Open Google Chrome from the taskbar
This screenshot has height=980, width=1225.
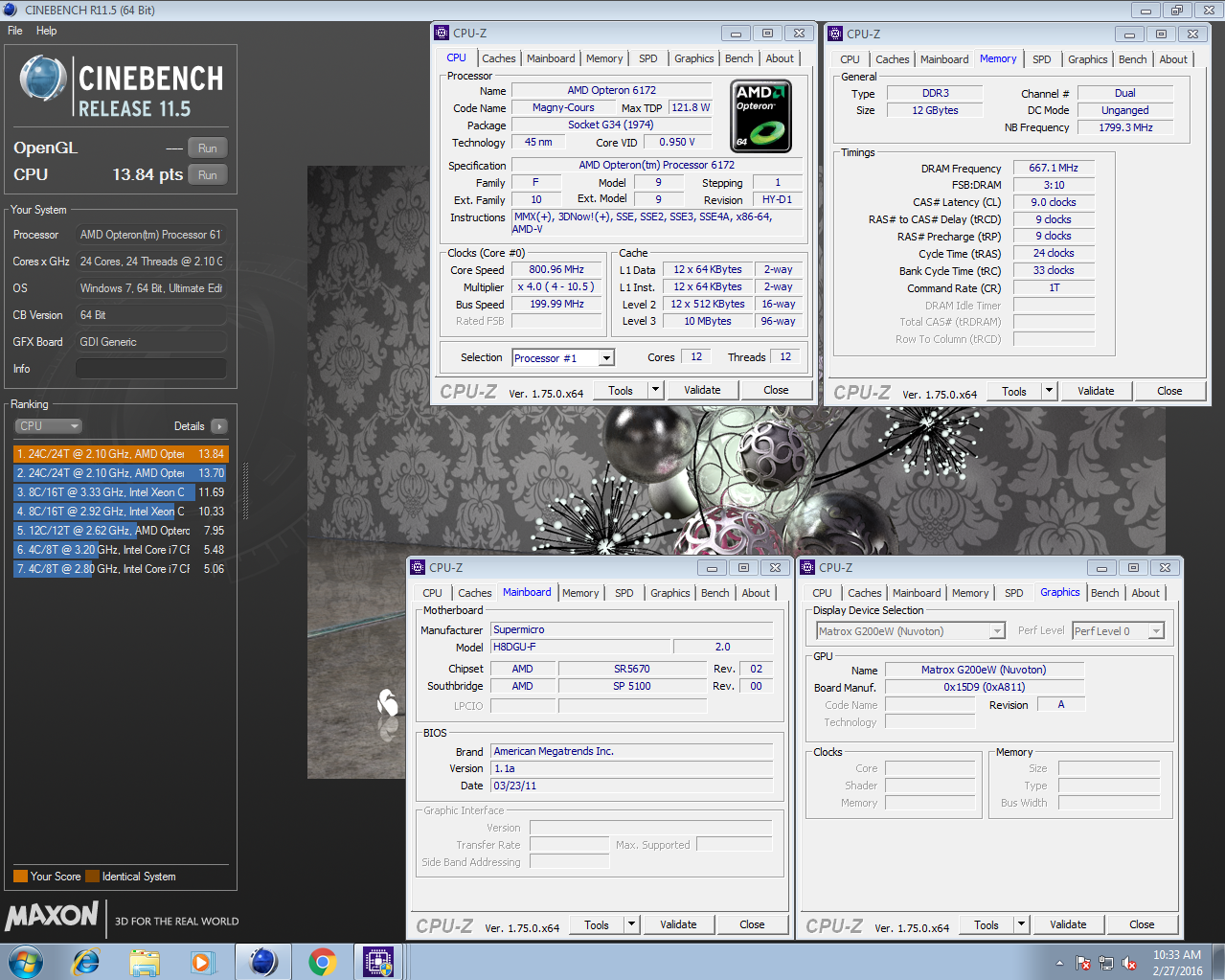pyautogui.click(x=322, y=962)
